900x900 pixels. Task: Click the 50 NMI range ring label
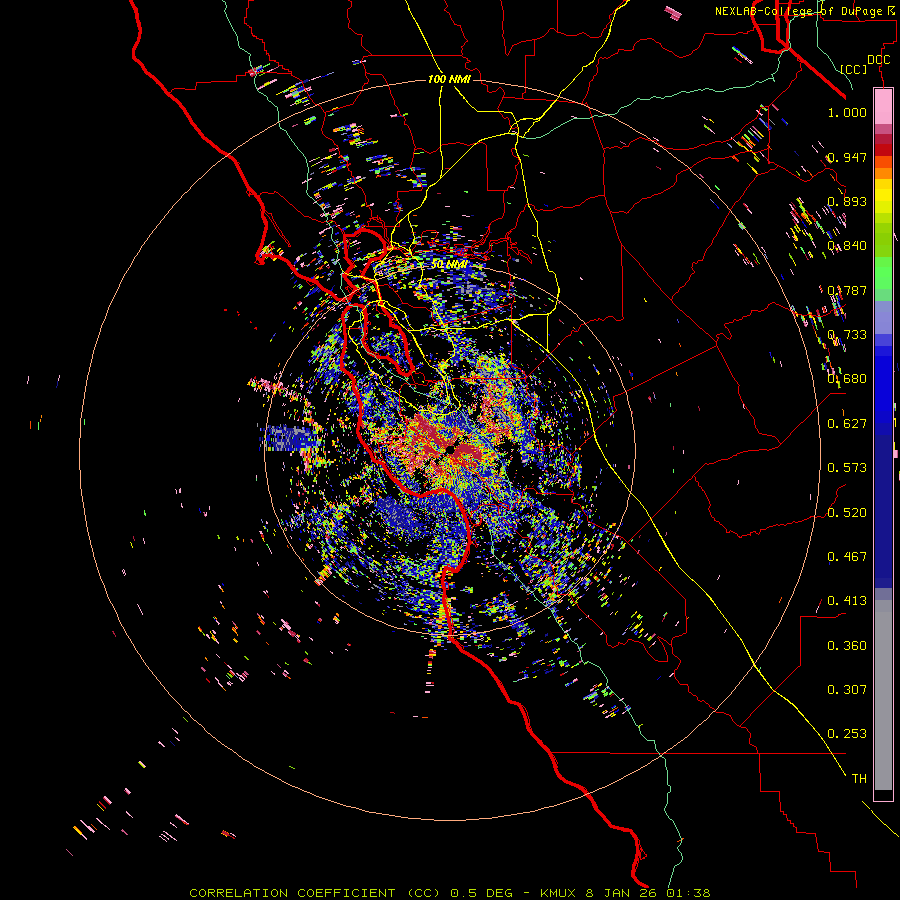coord(449,265)
